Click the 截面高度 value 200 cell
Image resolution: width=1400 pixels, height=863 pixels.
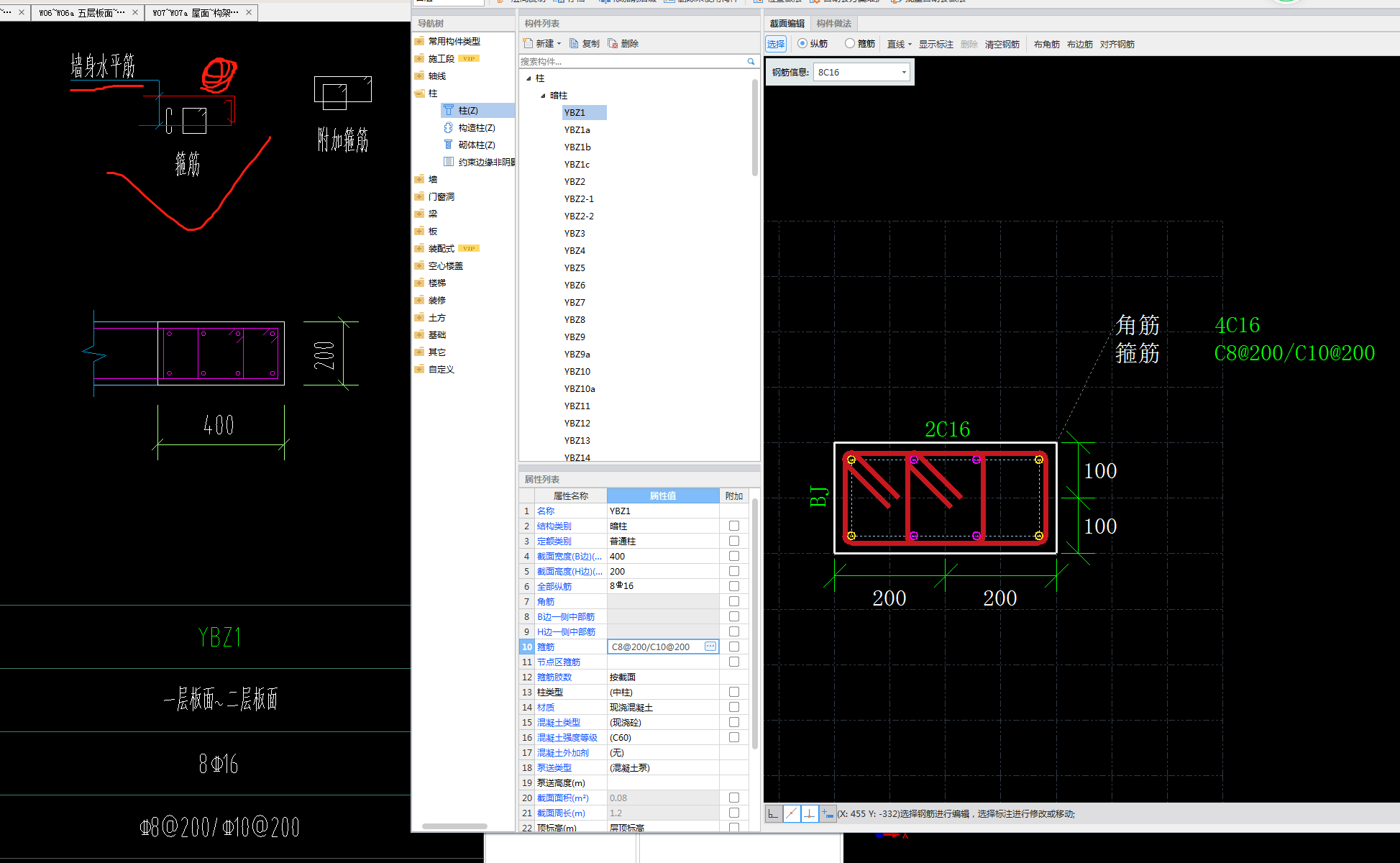663,571
